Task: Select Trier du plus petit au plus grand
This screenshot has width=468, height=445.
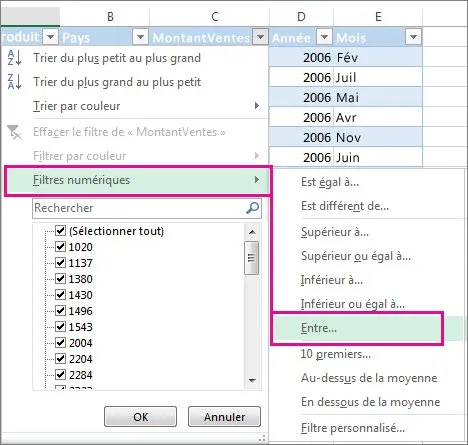Action: (x=117, y=58)
